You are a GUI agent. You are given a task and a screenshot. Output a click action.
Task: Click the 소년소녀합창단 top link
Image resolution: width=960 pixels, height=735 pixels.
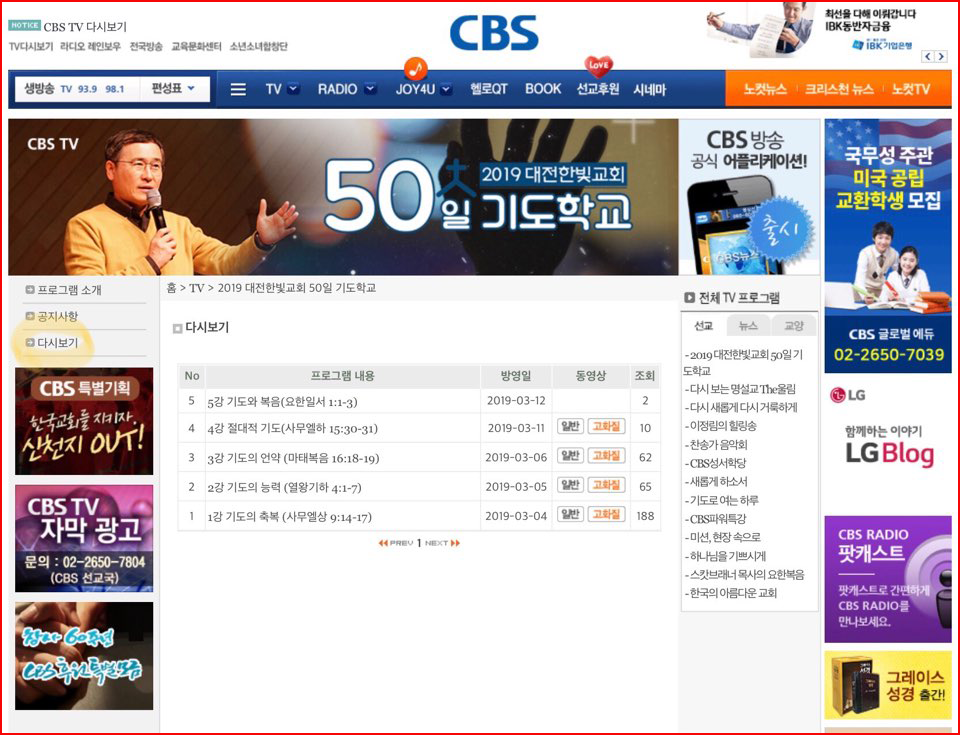pos(258,47)
